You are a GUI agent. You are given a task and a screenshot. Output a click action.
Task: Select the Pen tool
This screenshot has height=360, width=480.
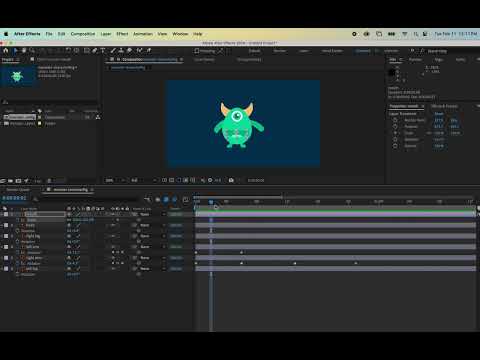click(x=95, y=51)
